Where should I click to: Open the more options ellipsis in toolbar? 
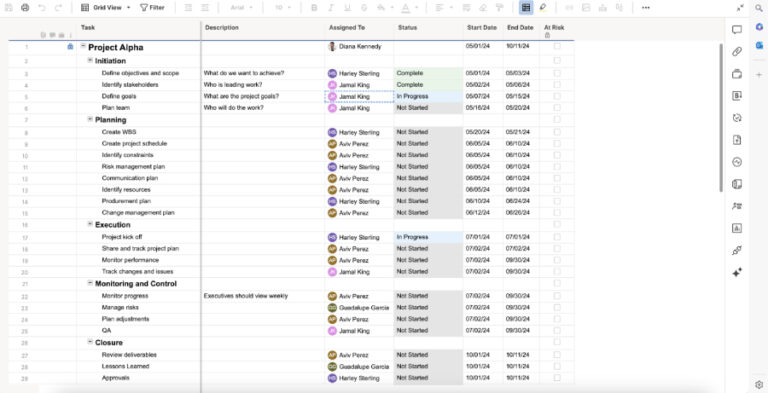(646, 8)
